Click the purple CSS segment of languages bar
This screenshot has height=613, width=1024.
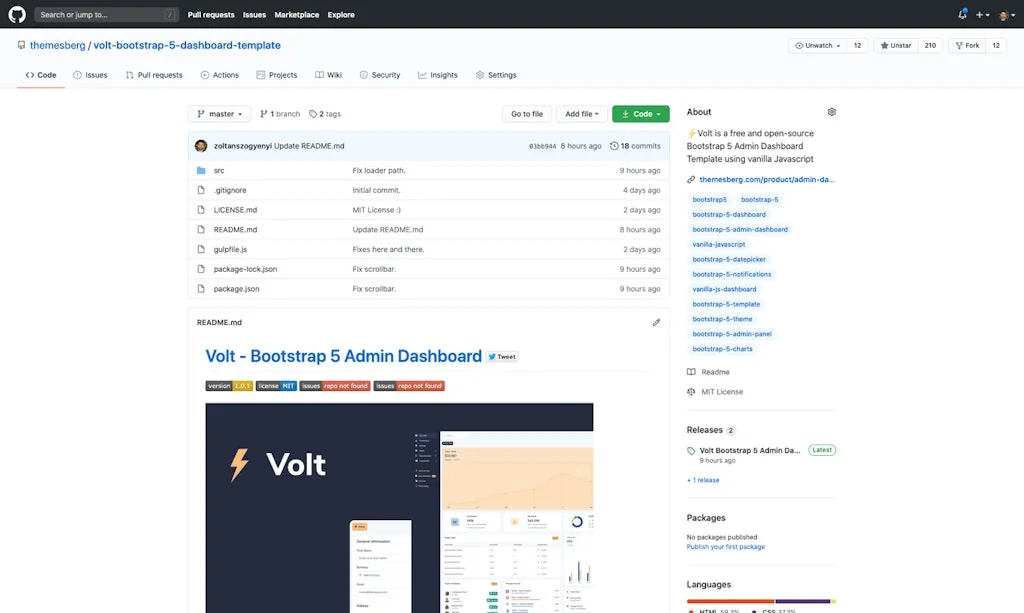pyautogui.click(x=803, y=601)
